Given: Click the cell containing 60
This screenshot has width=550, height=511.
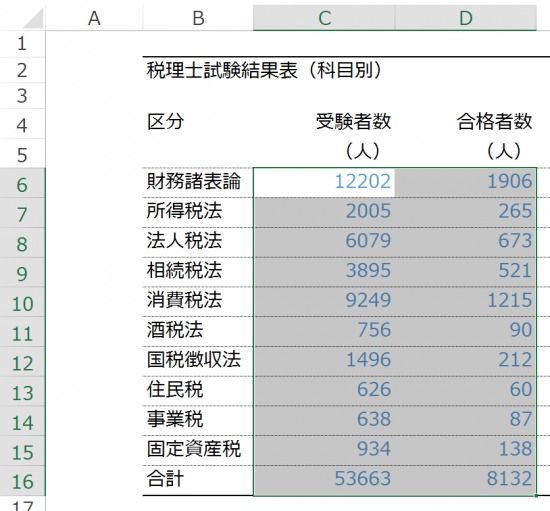Looking at the screenshot, I should [x=465, y=392].
